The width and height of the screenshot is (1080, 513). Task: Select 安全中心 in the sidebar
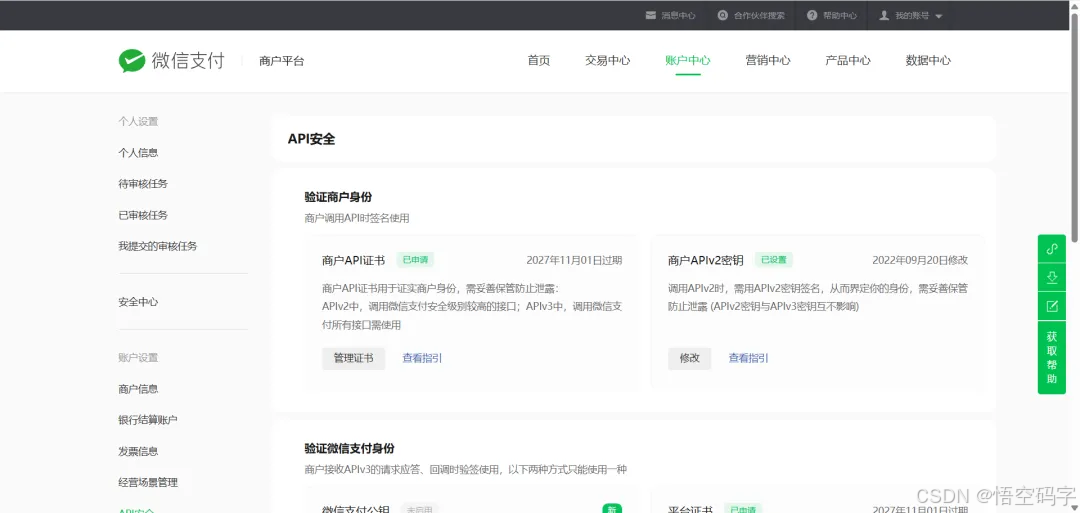138,302
